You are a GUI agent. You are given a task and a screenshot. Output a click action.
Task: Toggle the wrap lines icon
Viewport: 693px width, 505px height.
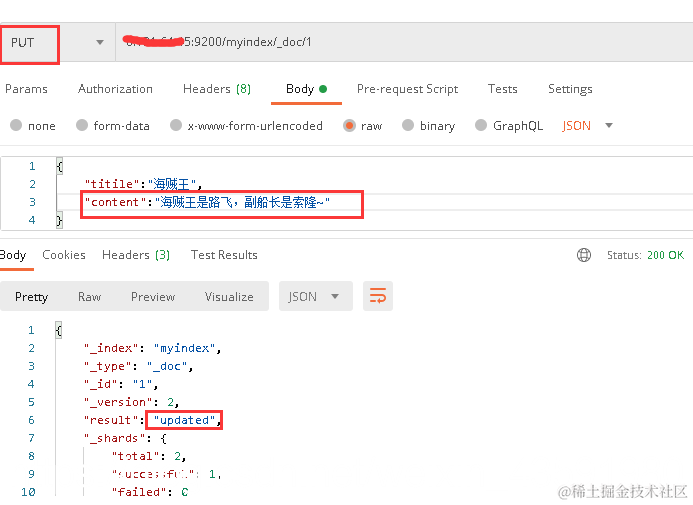pyautogui.click(x=378, y=296)
